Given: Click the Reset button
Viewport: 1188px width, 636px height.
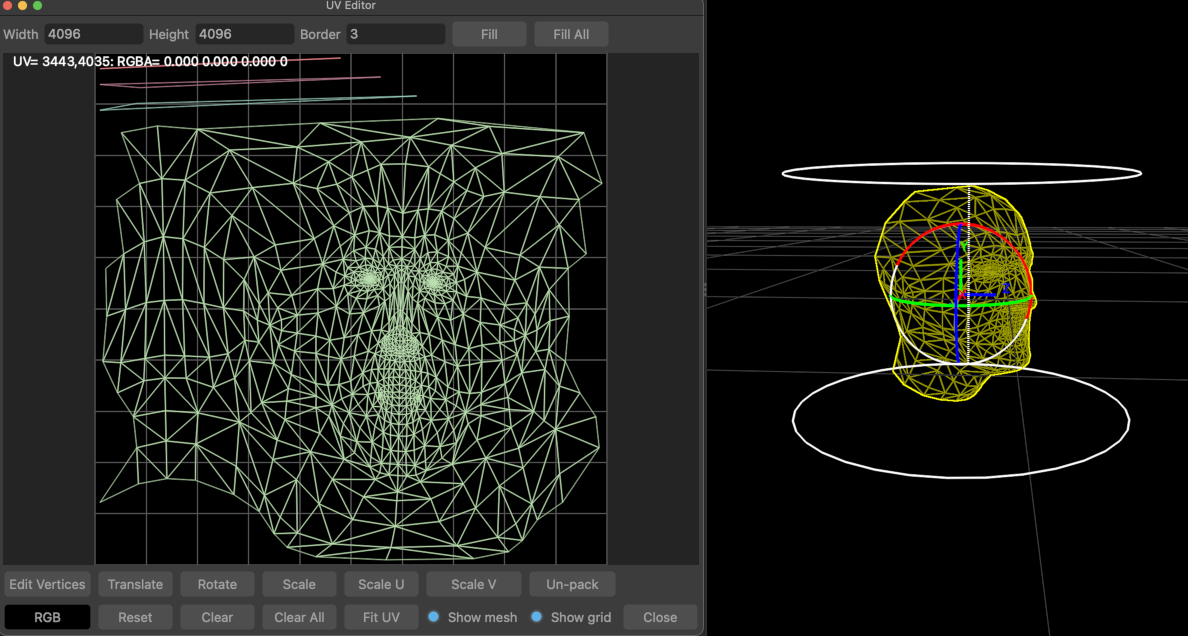Looking at the screenshot, I should (135, 617).
